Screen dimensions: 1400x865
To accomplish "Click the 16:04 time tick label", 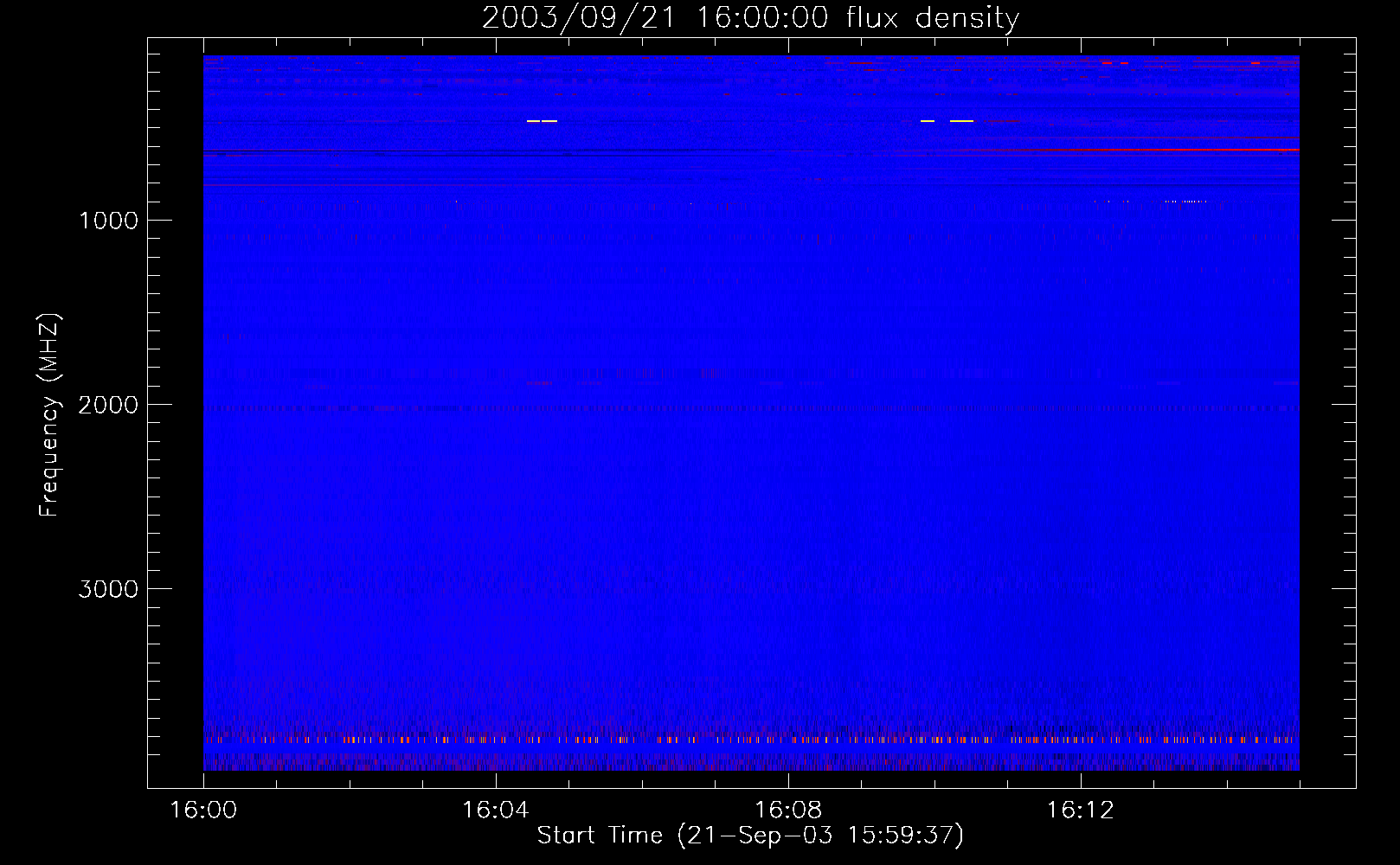I will point(496,811).
